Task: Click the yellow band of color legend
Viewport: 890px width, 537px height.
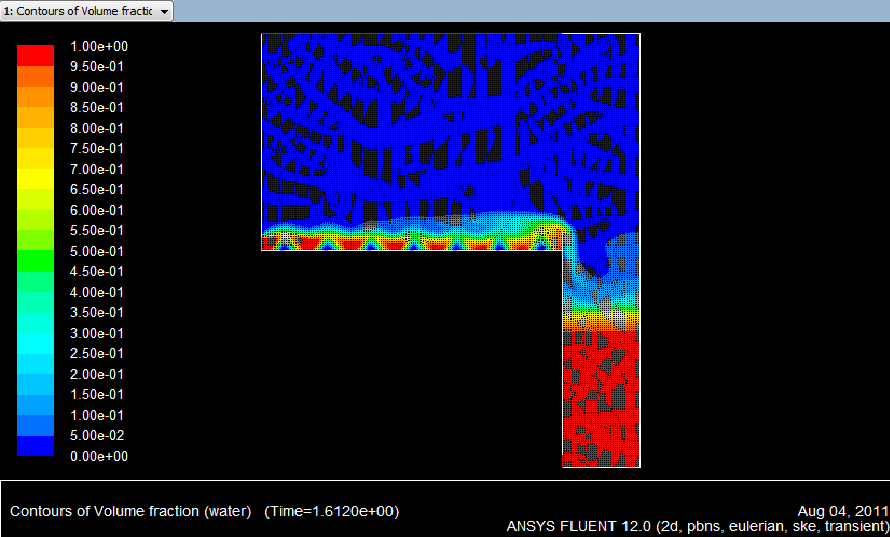Action: click(x=35, y=179)
